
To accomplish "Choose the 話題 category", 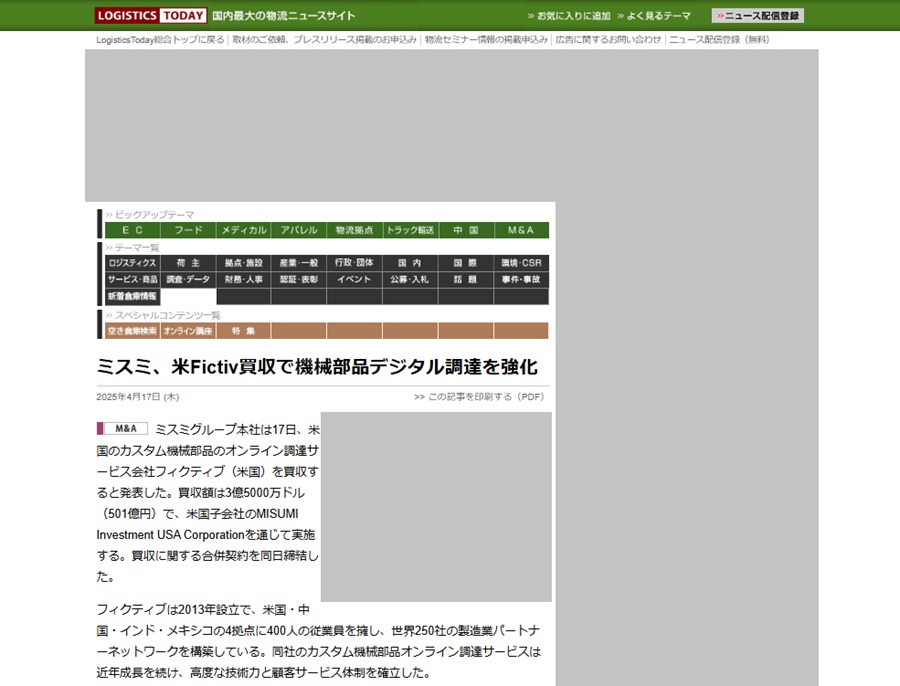I will click(x=466, y=280).
